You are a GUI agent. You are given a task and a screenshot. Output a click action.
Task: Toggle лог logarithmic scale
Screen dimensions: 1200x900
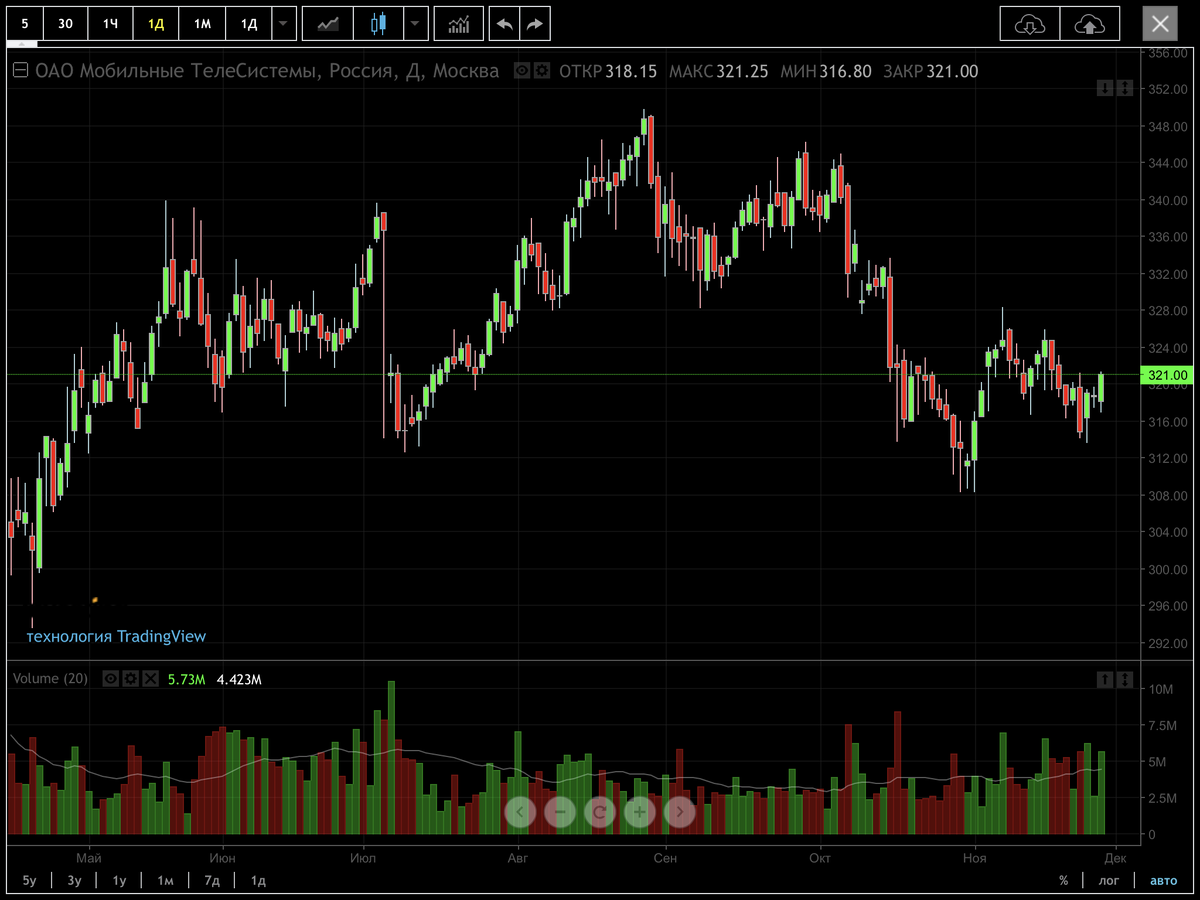pos(1109,880)
